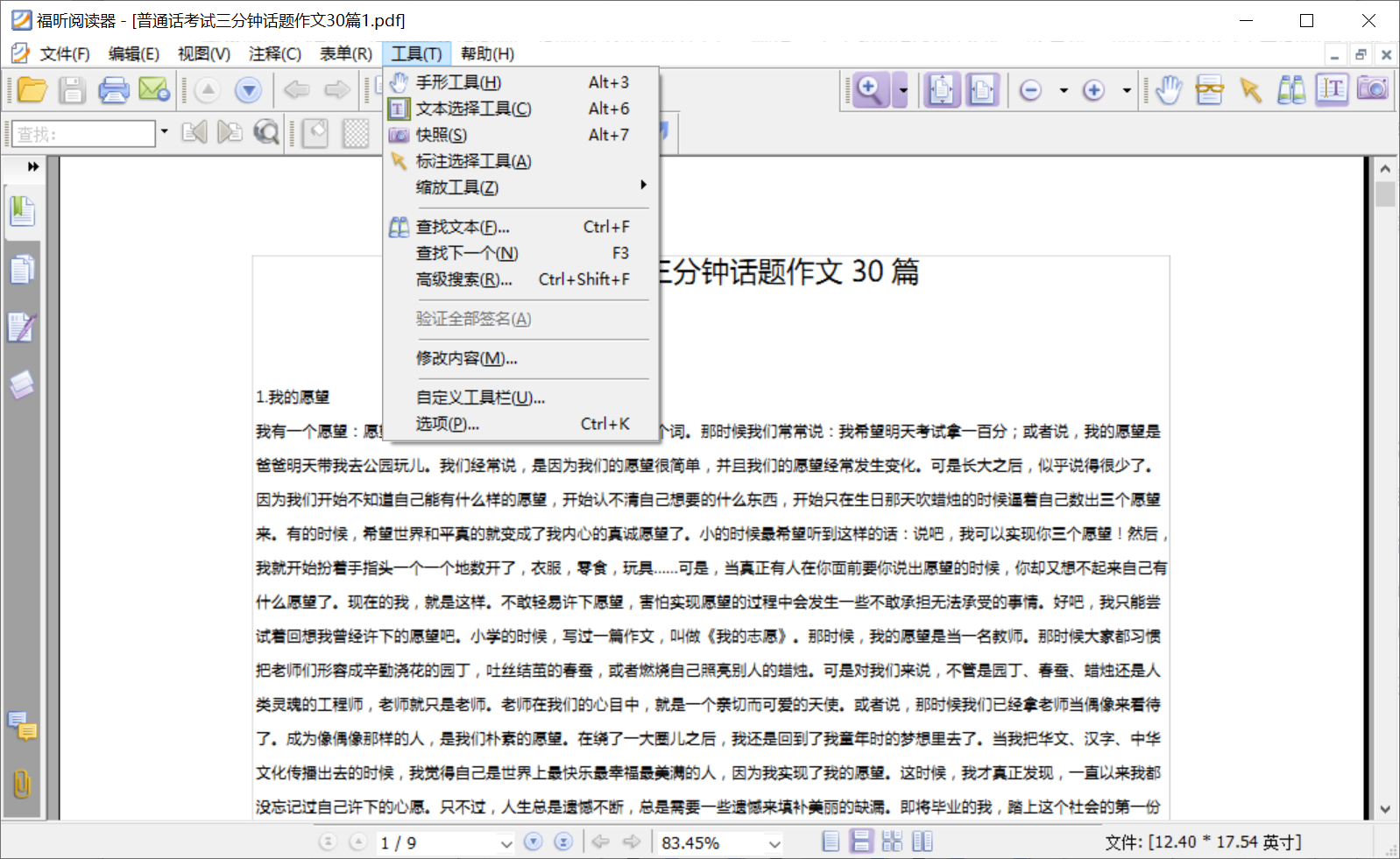
Task: Select Single Page layout in status bar
Action: 831,841
